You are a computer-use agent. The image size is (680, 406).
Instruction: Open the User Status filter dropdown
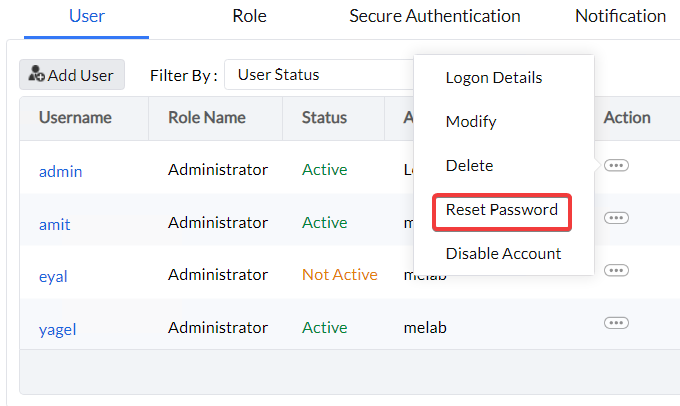tap(320, 75)
